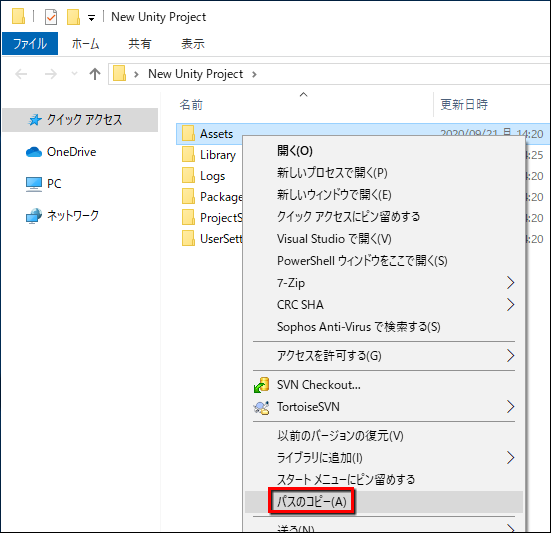Expand the TortoiseSVN submenu arrow

click(x=511, y=407)
